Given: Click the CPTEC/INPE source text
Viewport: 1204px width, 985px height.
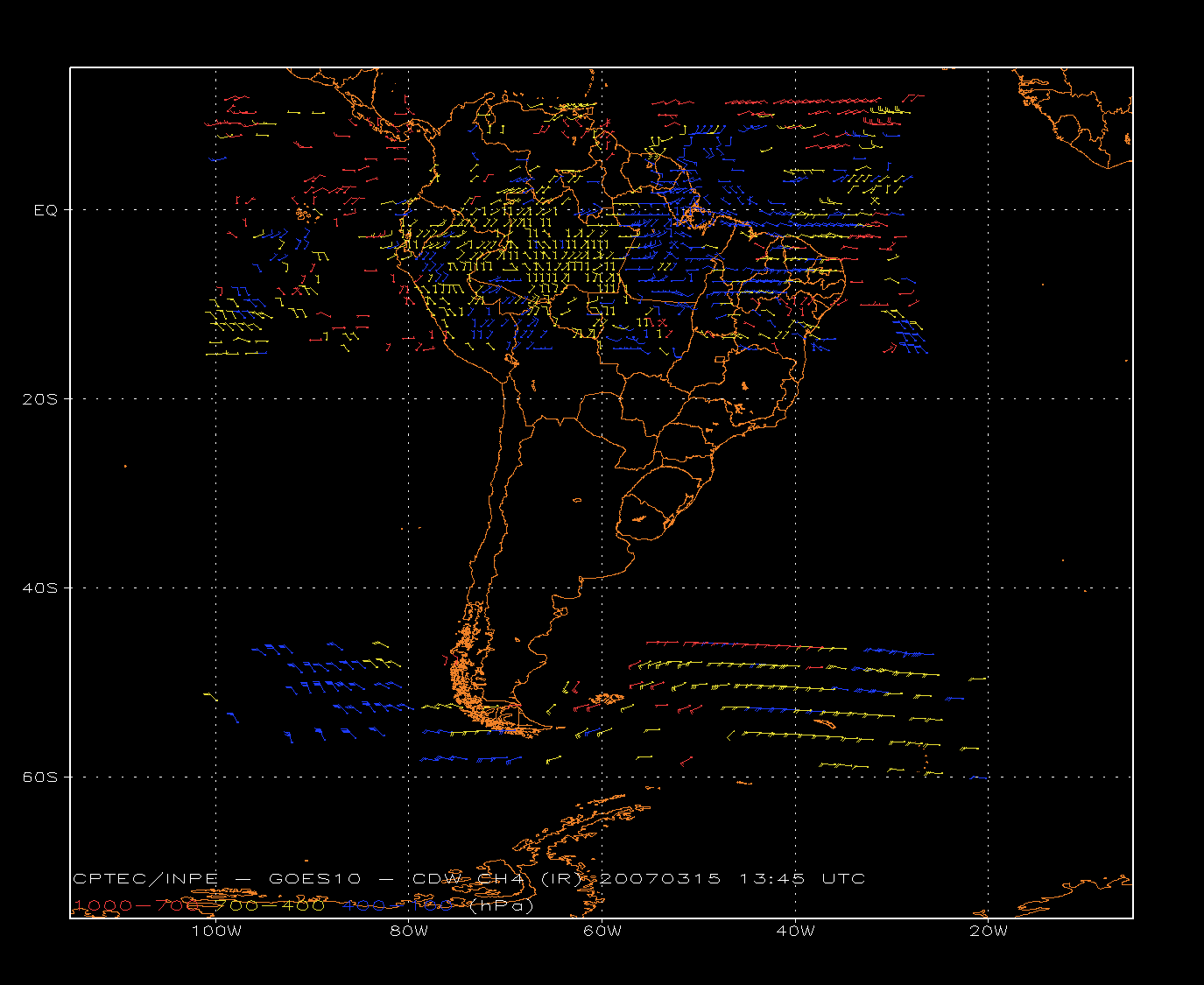Looking at the screenshot, I should coord(145,879).
